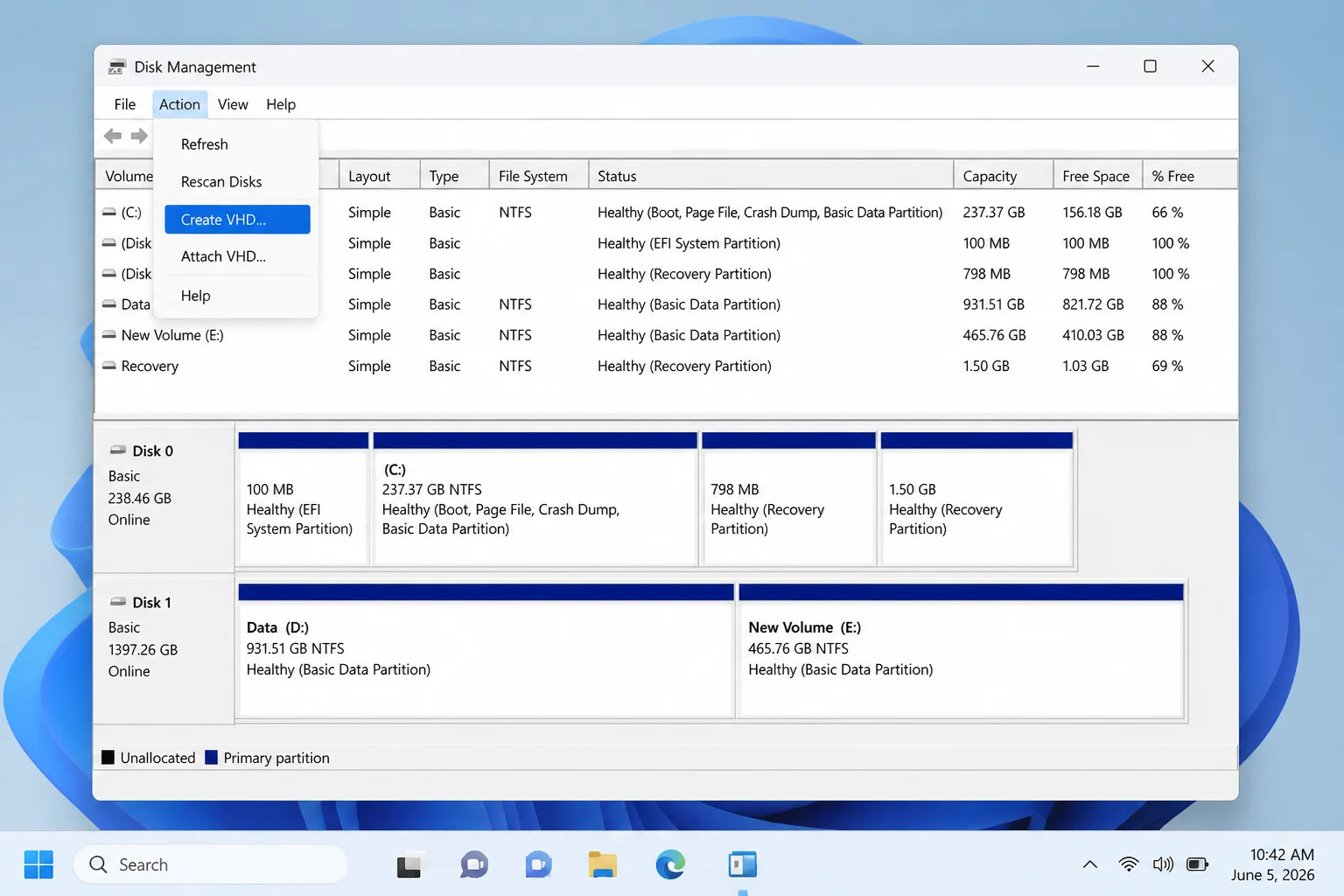Viewport: 1344px width, 896px height.
Task: Sort by the Capacity column header
Action: (x=1003, y=176)
